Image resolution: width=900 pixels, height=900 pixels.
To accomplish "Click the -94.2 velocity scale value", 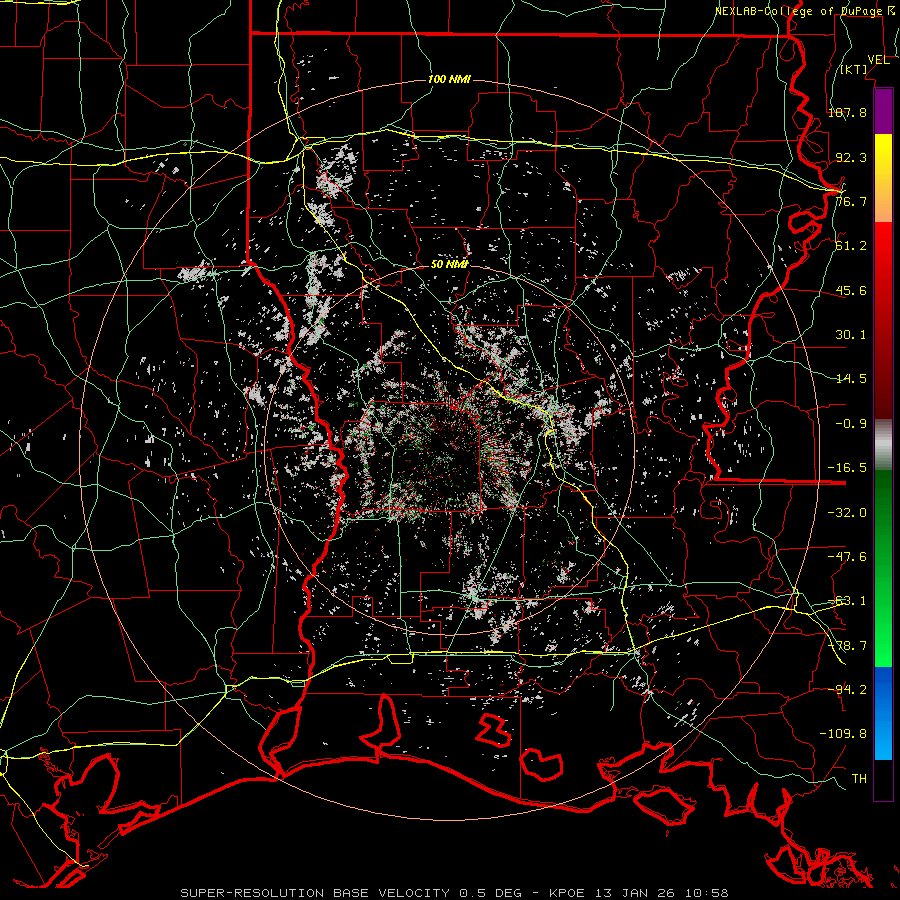I will click(x=847, y=689).
